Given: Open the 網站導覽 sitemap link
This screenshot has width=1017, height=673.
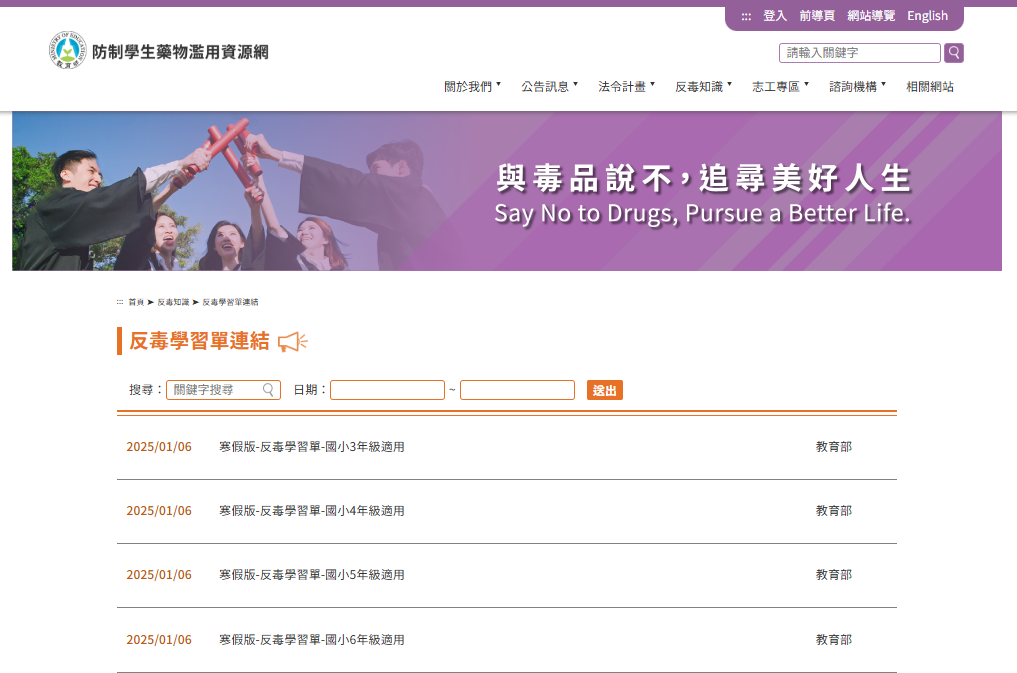Looking at the screenshot, I should 870,16.
